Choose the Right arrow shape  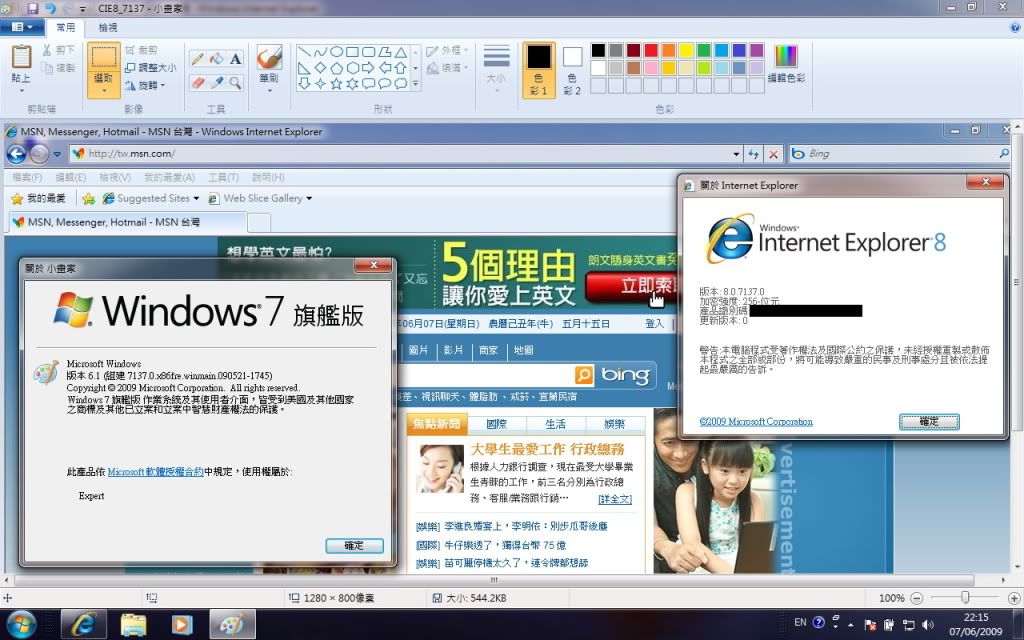(368, 67)
